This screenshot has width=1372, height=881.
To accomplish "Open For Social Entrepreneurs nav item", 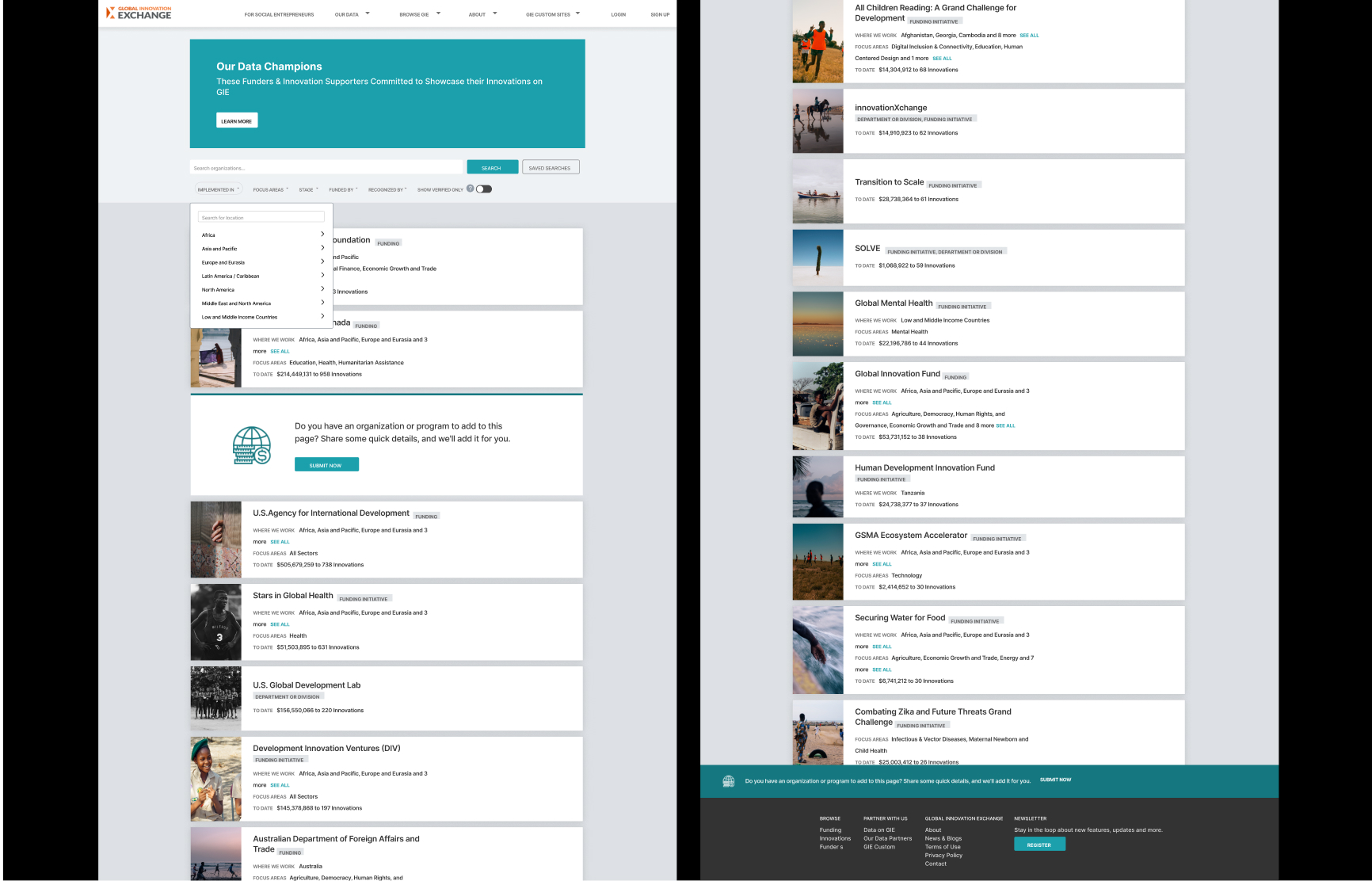I will tap(279, 14).
